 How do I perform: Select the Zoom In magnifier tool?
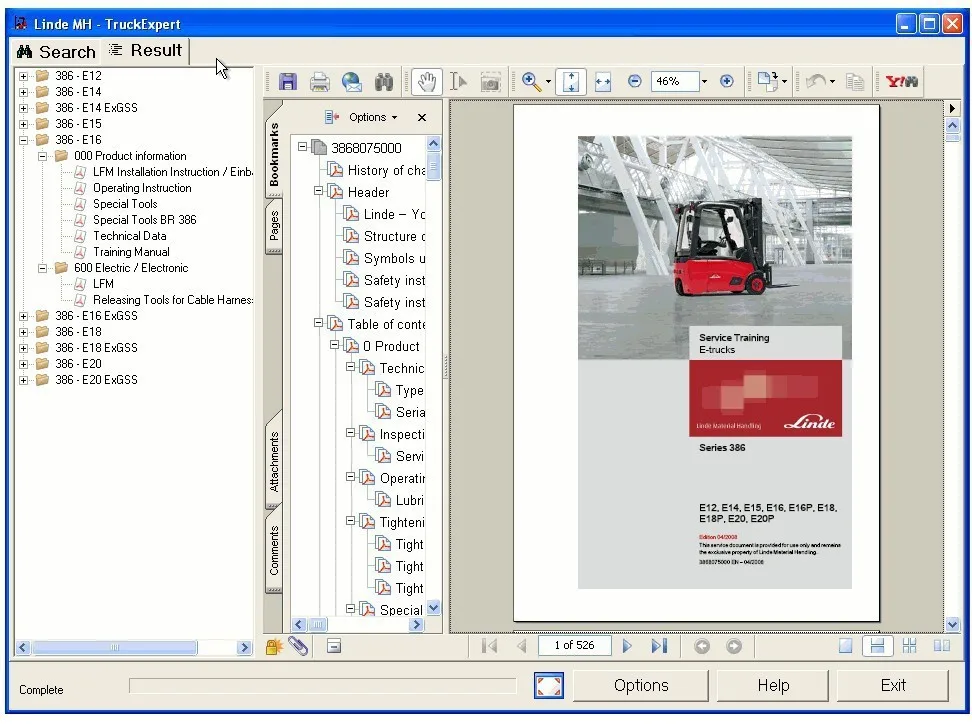coord(531,81)
